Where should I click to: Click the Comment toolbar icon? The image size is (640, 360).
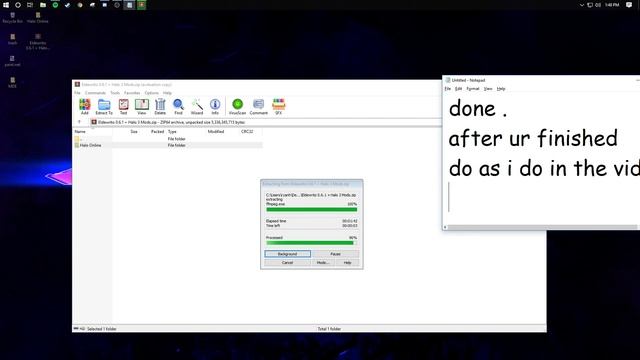click(258, 106)
